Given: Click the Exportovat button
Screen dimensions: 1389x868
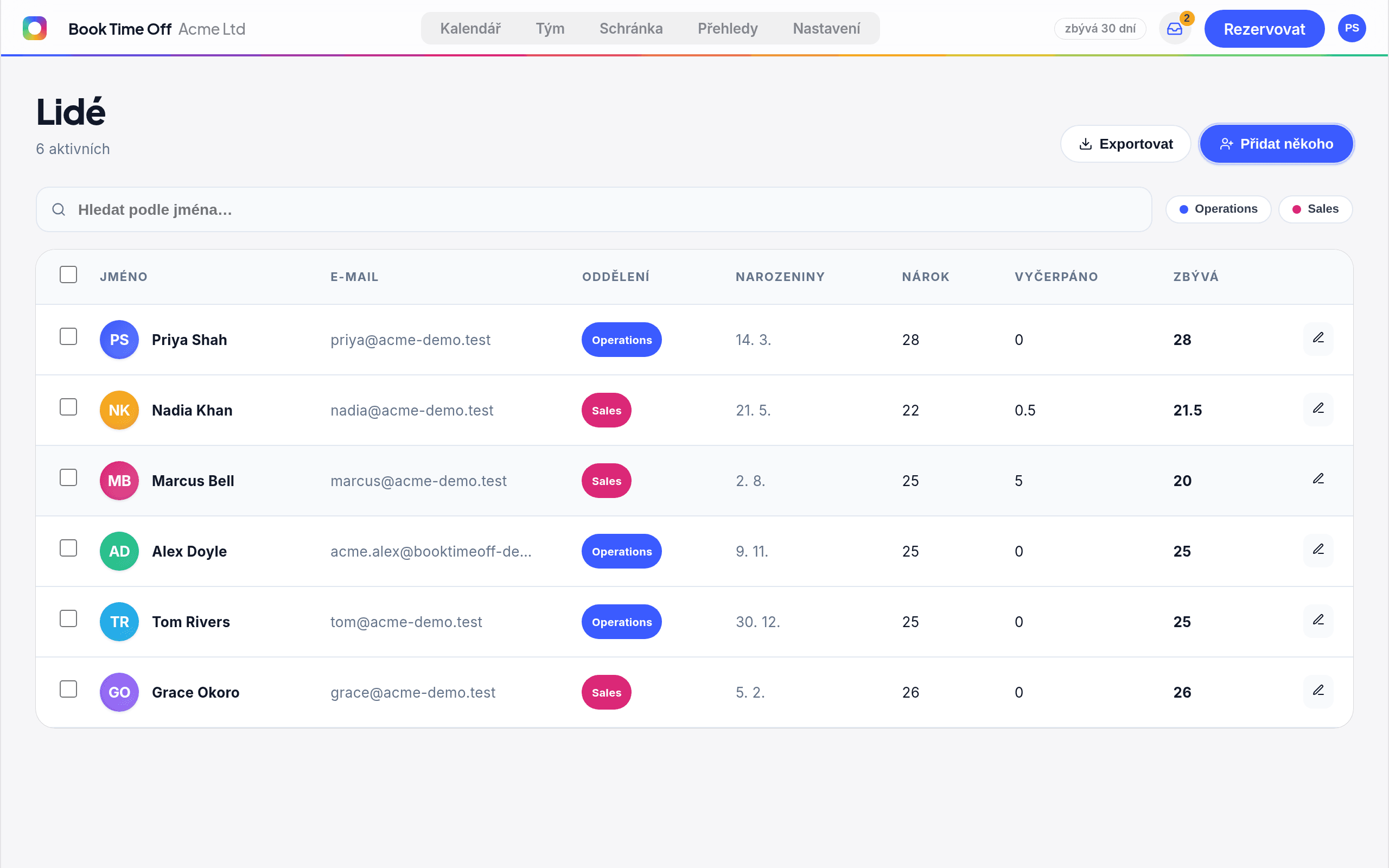Looking at the screenshot, I should click(x=1125, y=144).
